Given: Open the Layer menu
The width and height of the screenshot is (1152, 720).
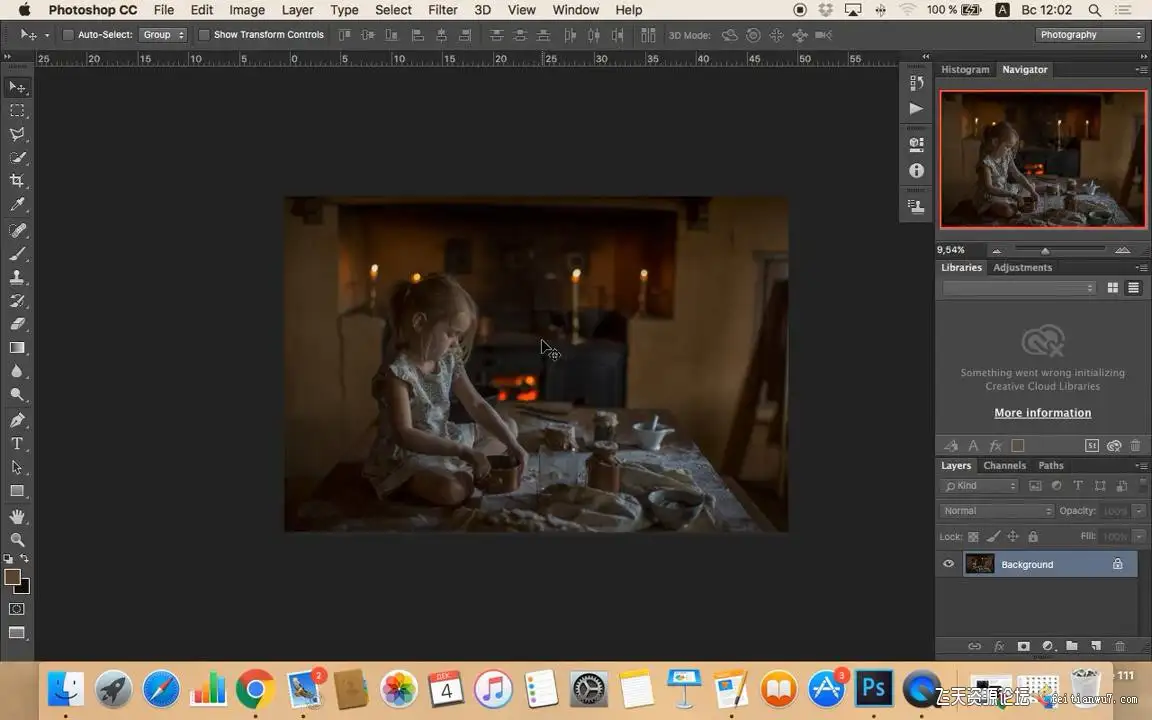Looking at the screenshot, I should 298,10.
